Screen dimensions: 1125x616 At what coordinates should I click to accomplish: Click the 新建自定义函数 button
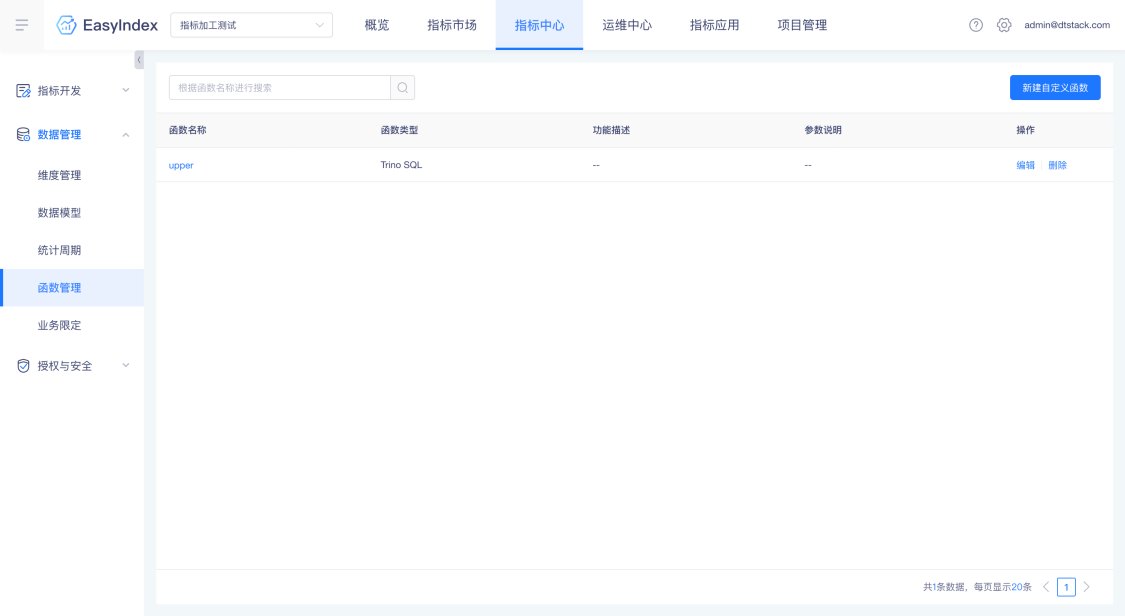coord(1055,87)
